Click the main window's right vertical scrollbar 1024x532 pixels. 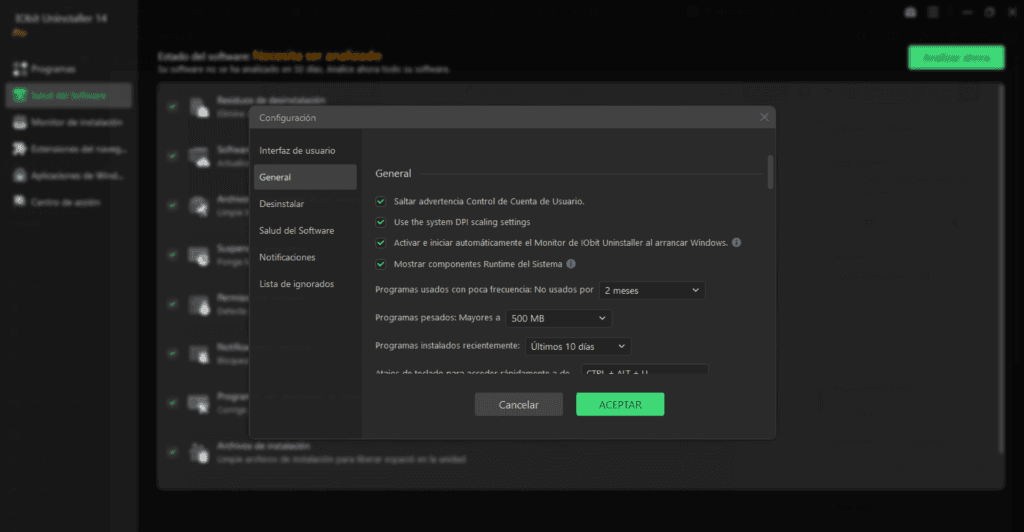pos(1001,270)
